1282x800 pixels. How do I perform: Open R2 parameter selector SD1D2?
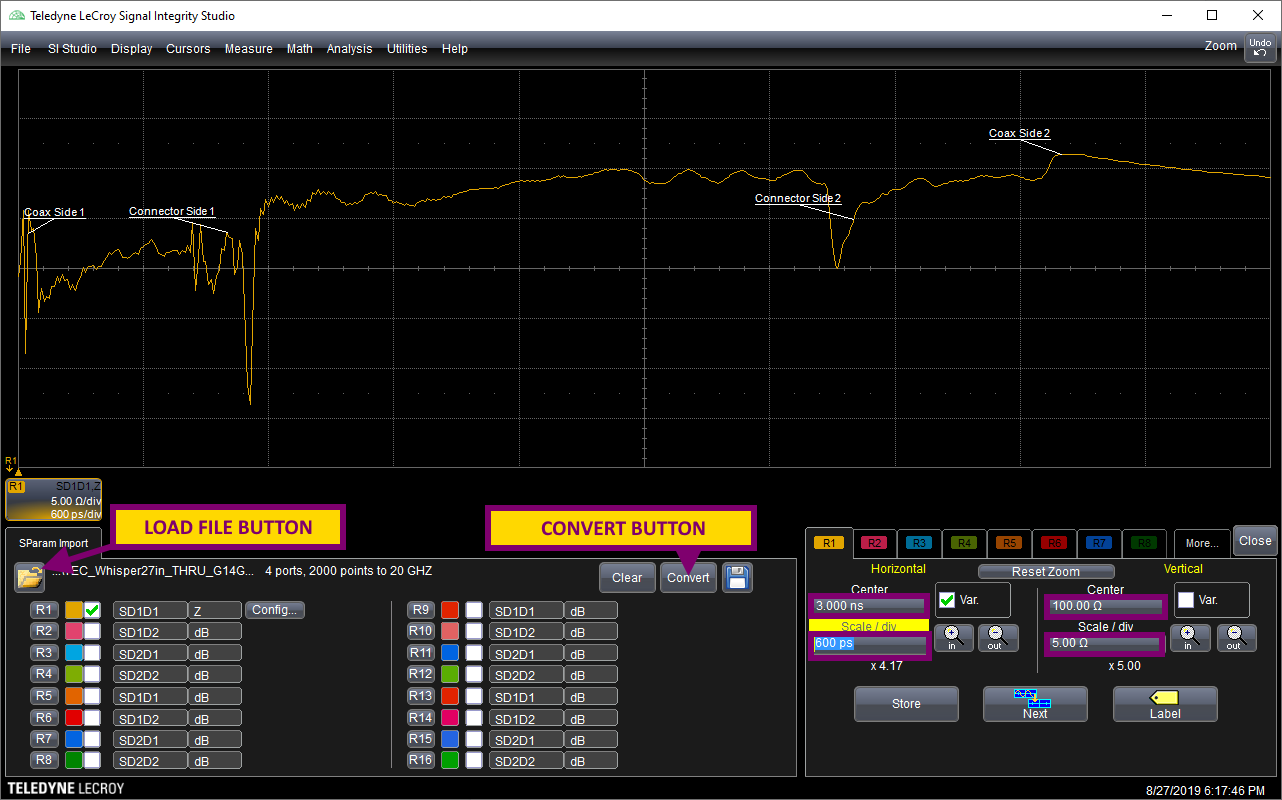pyautogui.click(x=150, y=631)
